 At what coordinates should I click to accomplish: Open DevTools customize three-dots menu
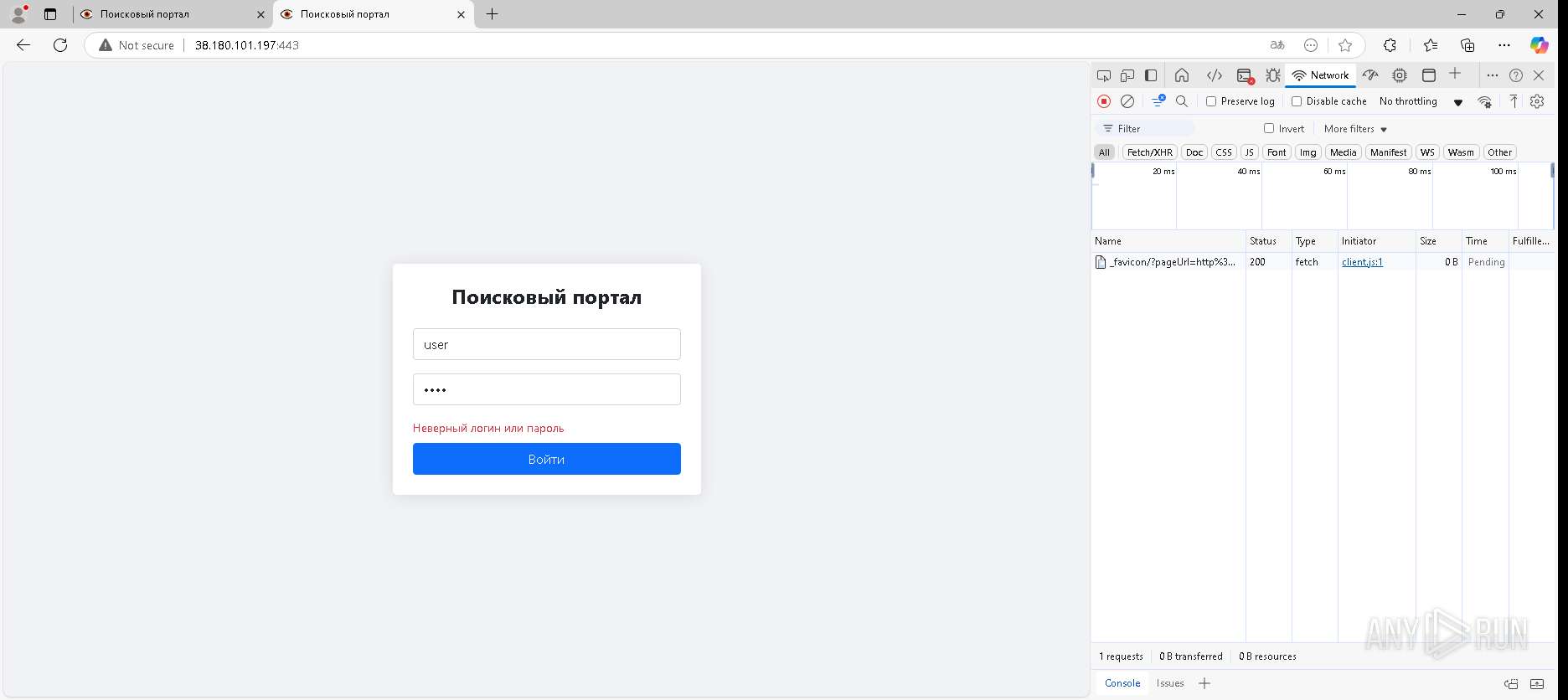1492,75
